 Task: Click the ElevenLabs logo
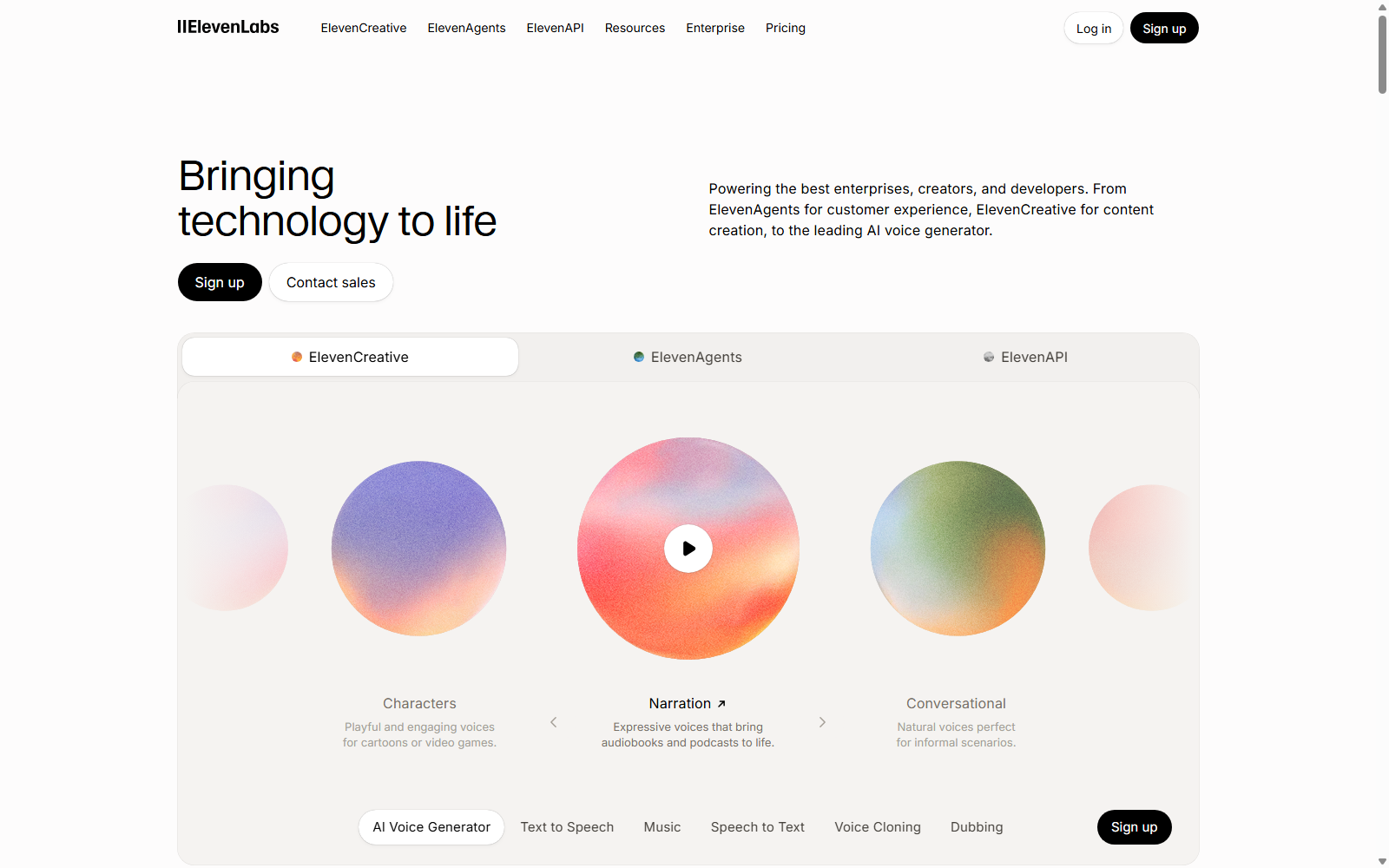click(x=228, y=27)
